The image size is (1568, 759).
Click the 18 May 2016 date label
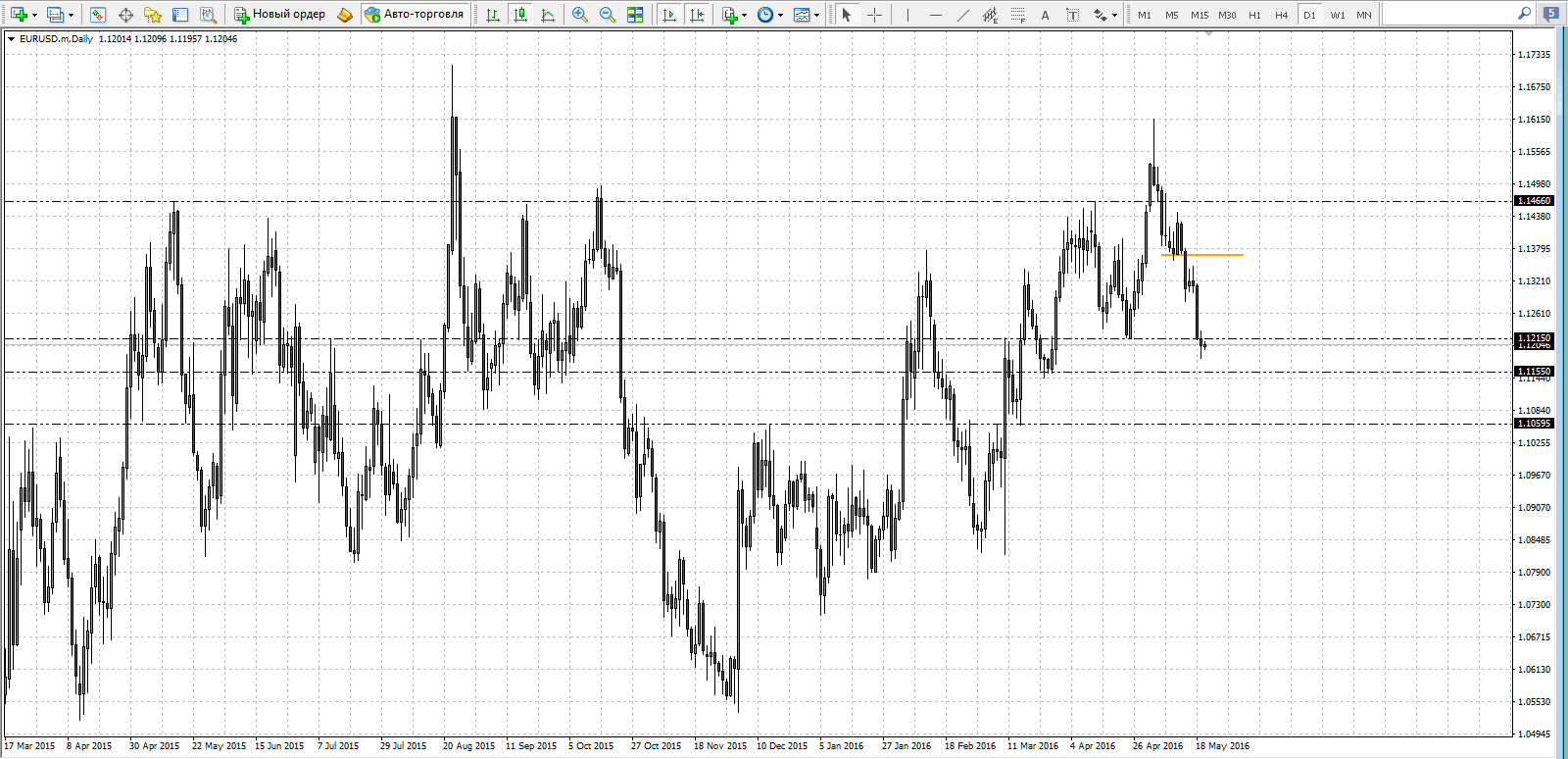(x=1223, y=746)
